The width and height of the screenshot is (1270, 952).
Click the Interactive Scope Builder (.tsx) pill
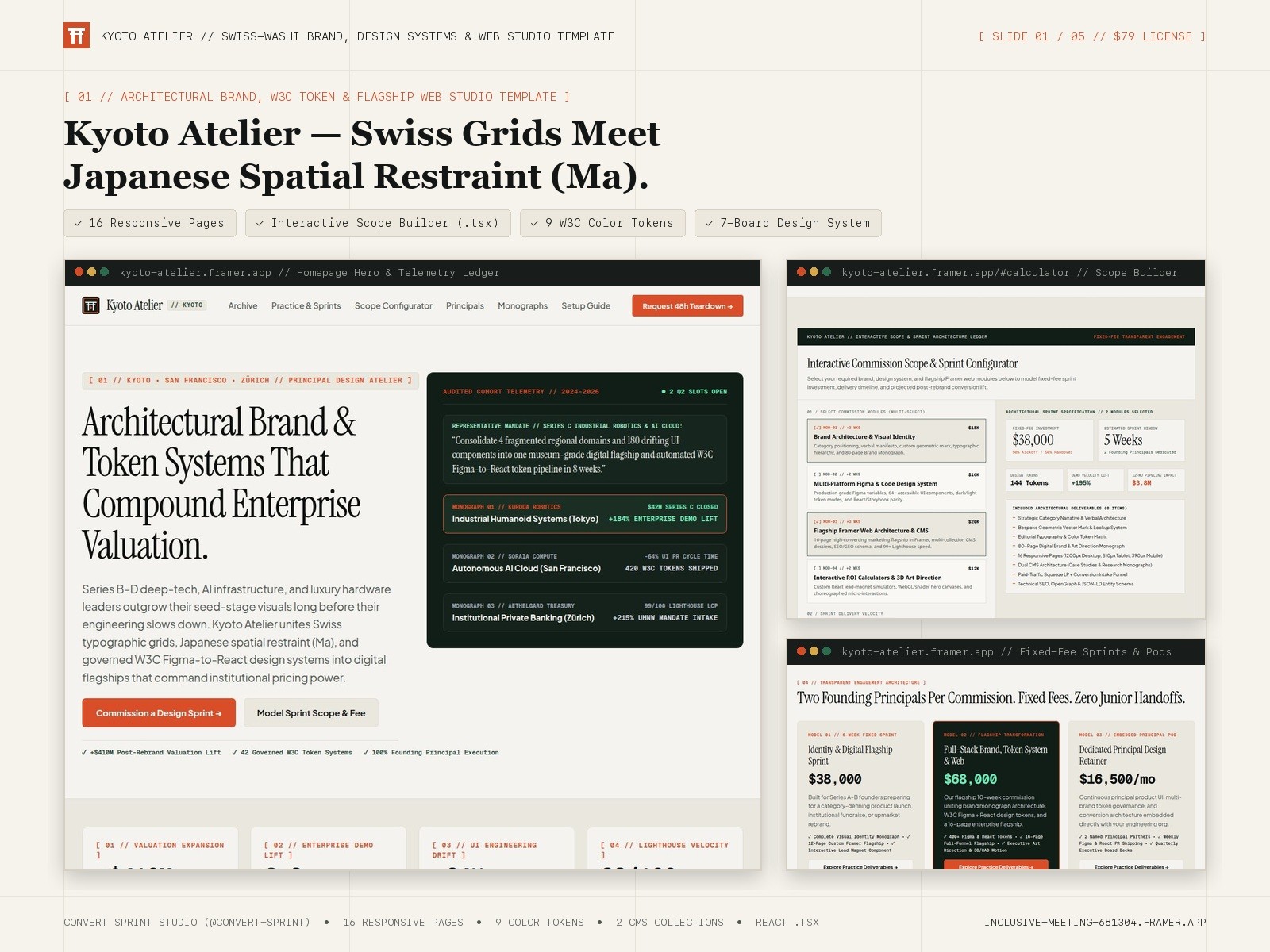[378, 223]
